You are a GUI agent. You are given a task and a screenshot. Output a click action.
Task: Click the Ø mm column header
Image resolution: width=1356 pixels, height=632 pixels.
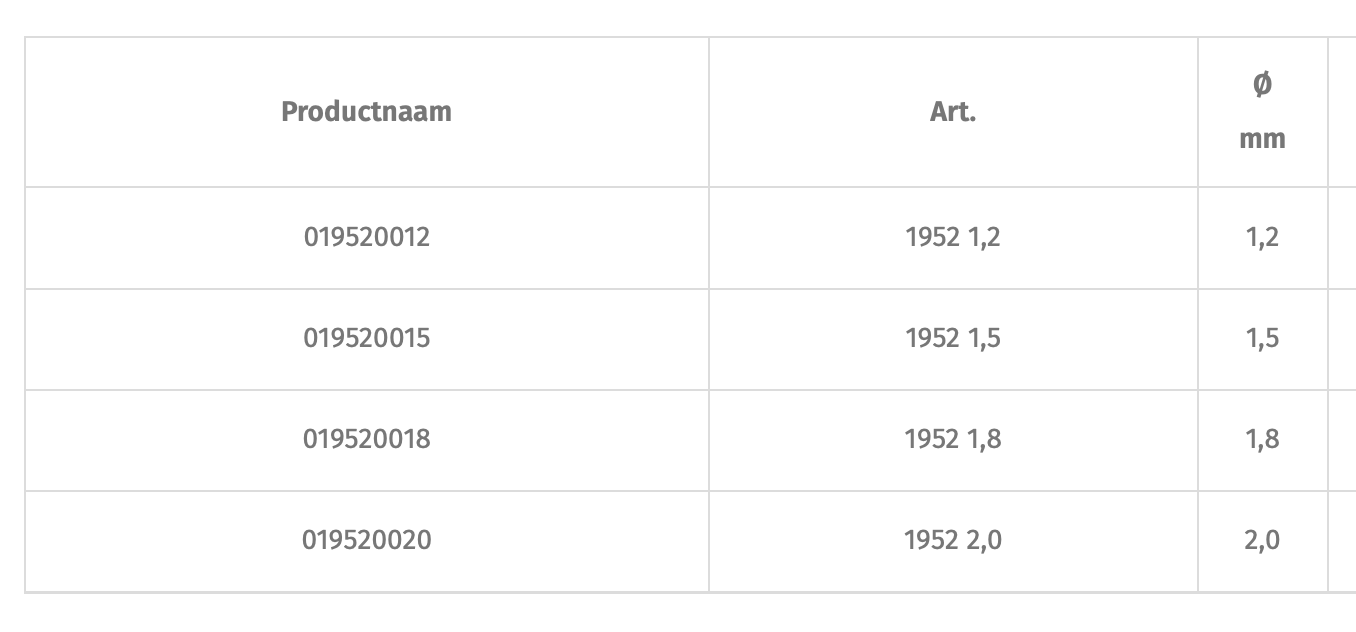pyautogui.click(x=1262, y=112)
